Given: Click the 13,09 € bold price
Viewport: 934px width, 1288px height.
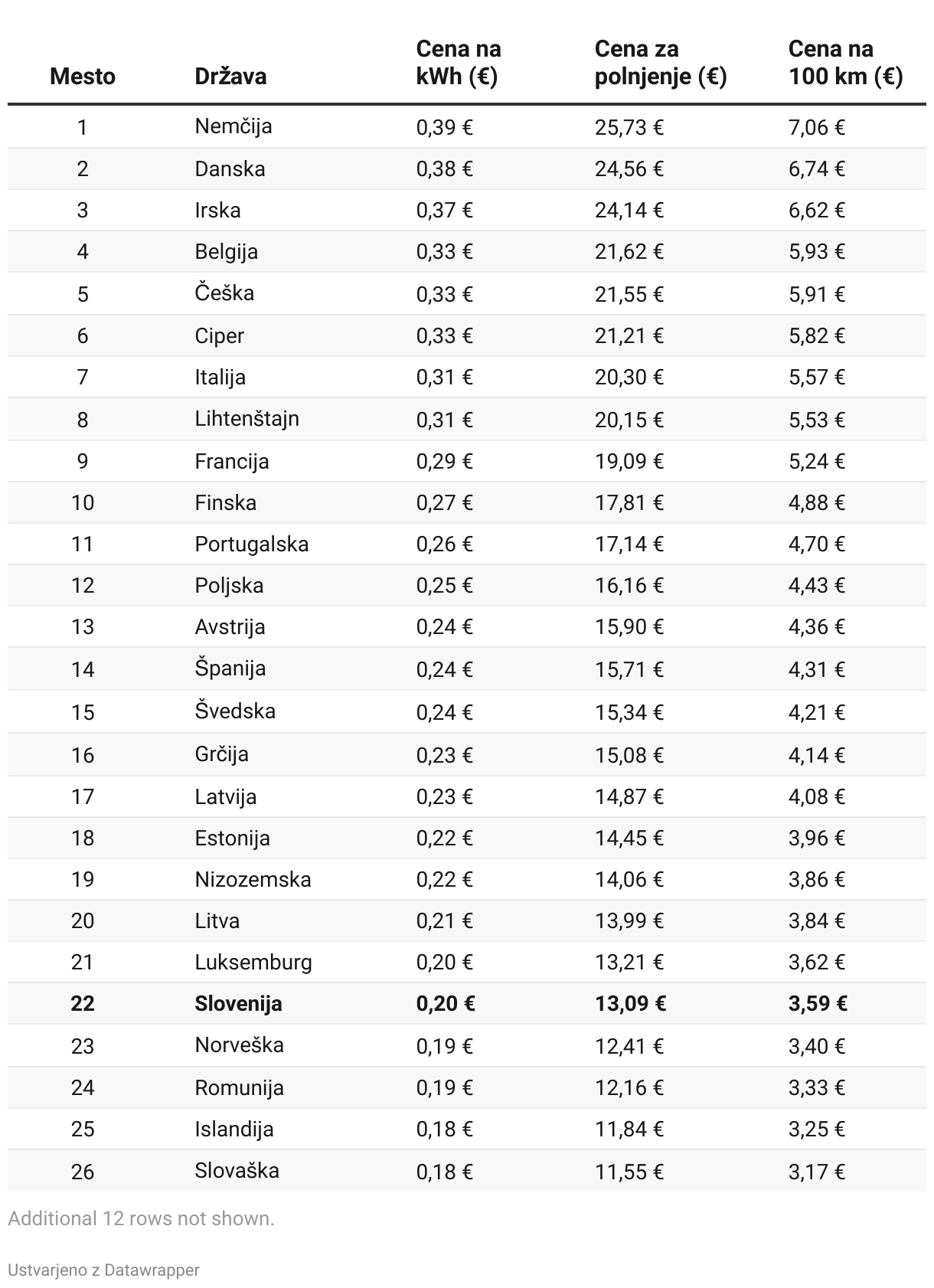Looking at the screenshot, I should [629, 1004].
